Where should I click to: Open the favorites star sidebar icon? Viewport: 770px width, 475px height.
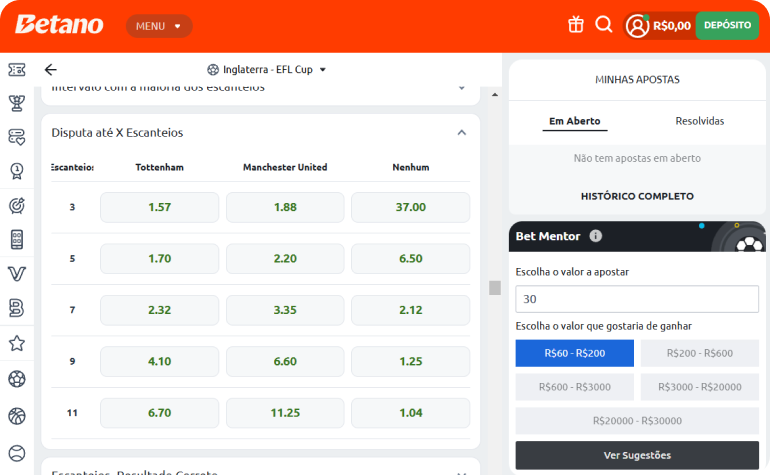click(x=17, y=343)
